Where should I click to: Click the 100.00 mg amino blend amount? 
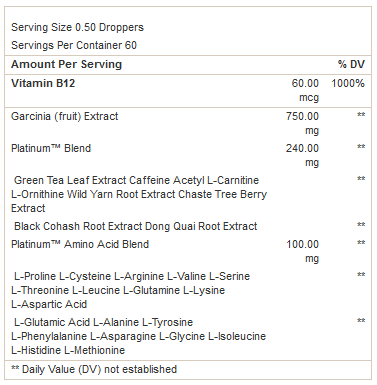tap(303, 251)
